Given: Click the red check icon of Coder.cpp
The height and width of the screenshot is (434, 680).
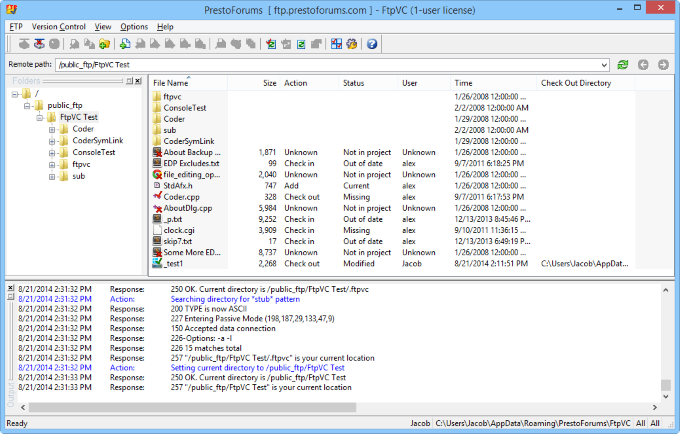Looking at the screenshot, I should [157, 196].
